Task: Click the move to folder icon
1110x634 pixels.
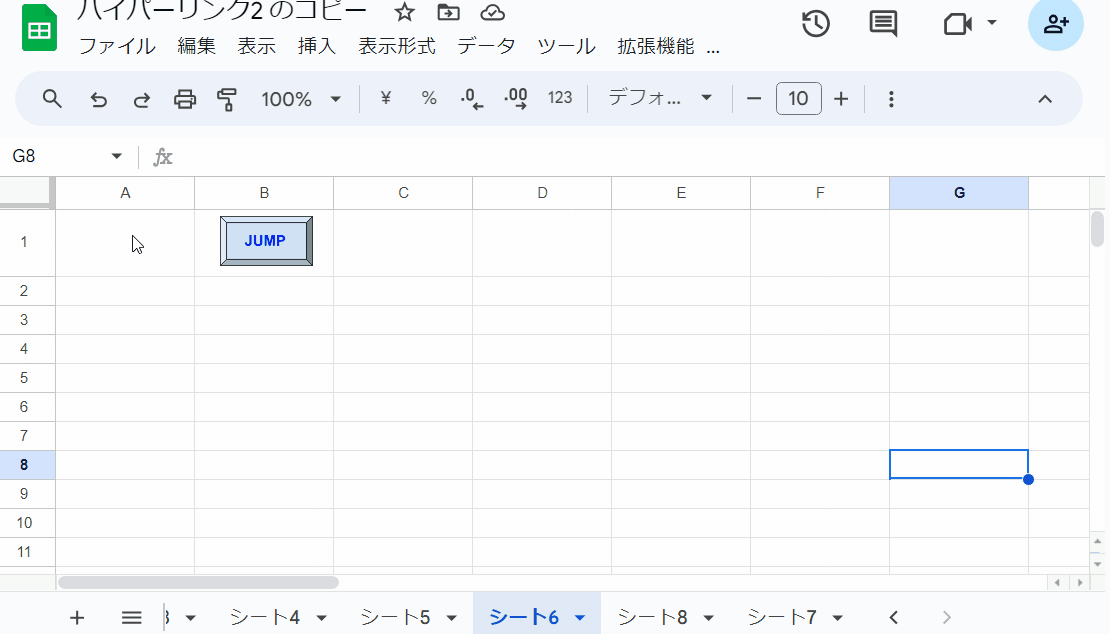Action: pos(448,12)
